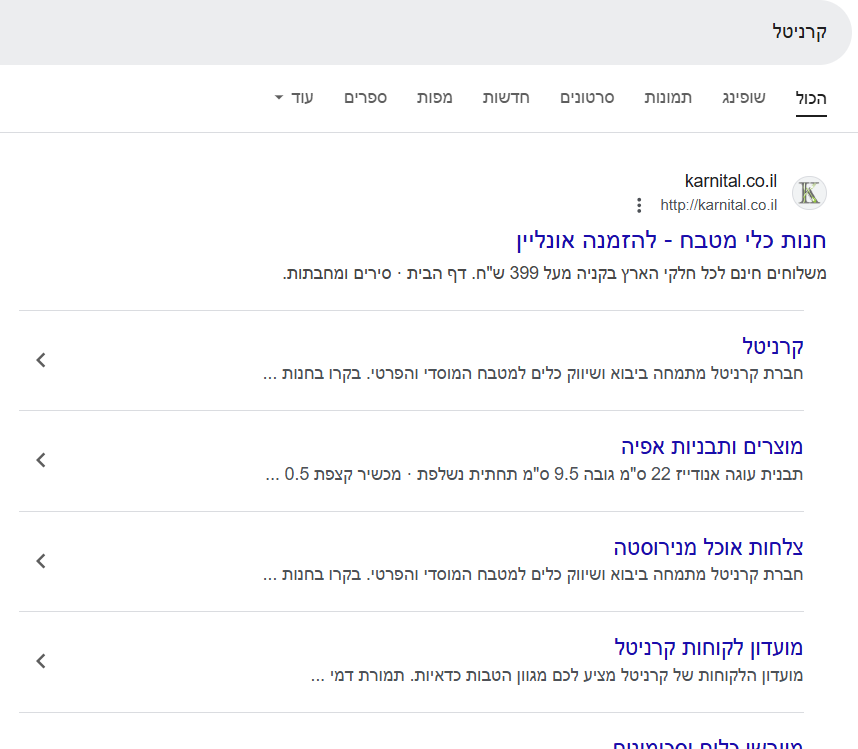Viewport: 858px width, 749px height.
Task: Open the קרניטל sitelink
Action: click(773, 346)
